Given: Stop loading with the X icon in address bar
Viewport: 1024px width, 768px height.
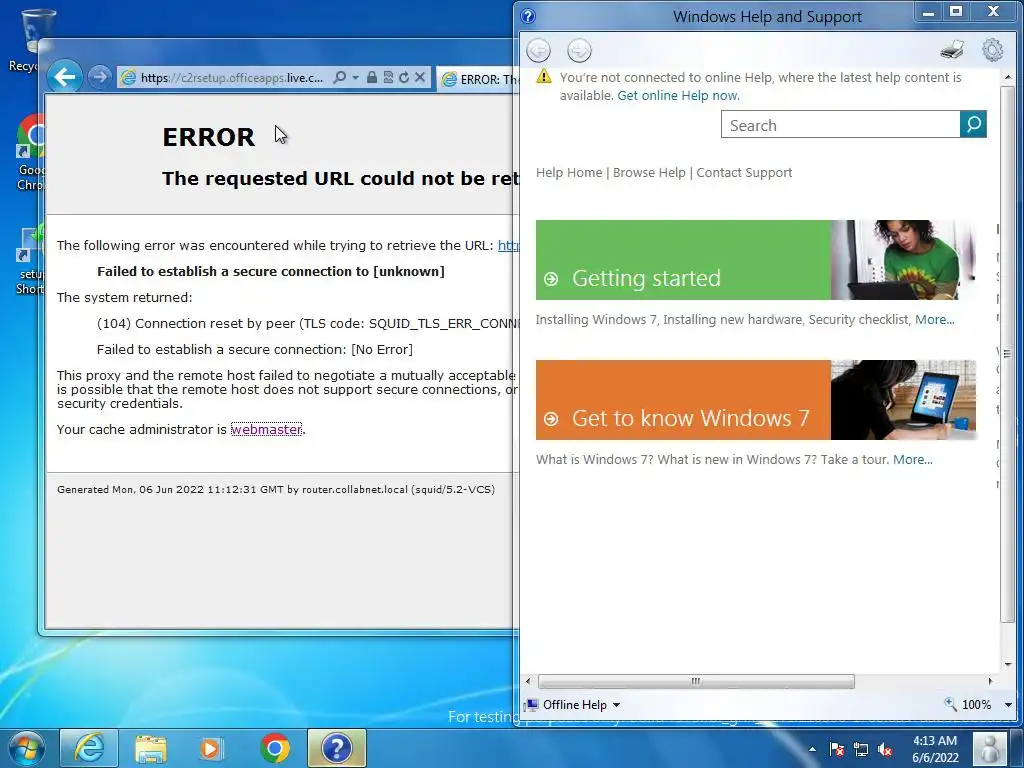Looking at the screenshot, I should [x=420, y=77].
